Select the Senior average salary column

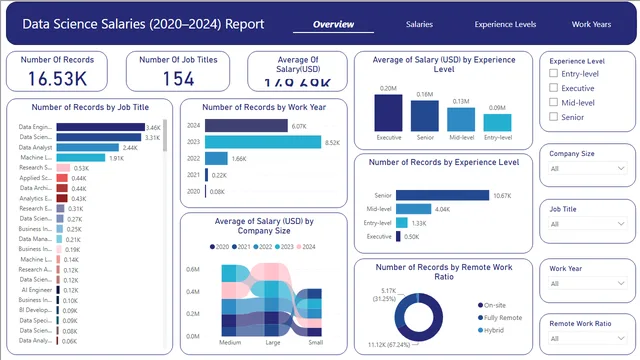pos(424,116)
